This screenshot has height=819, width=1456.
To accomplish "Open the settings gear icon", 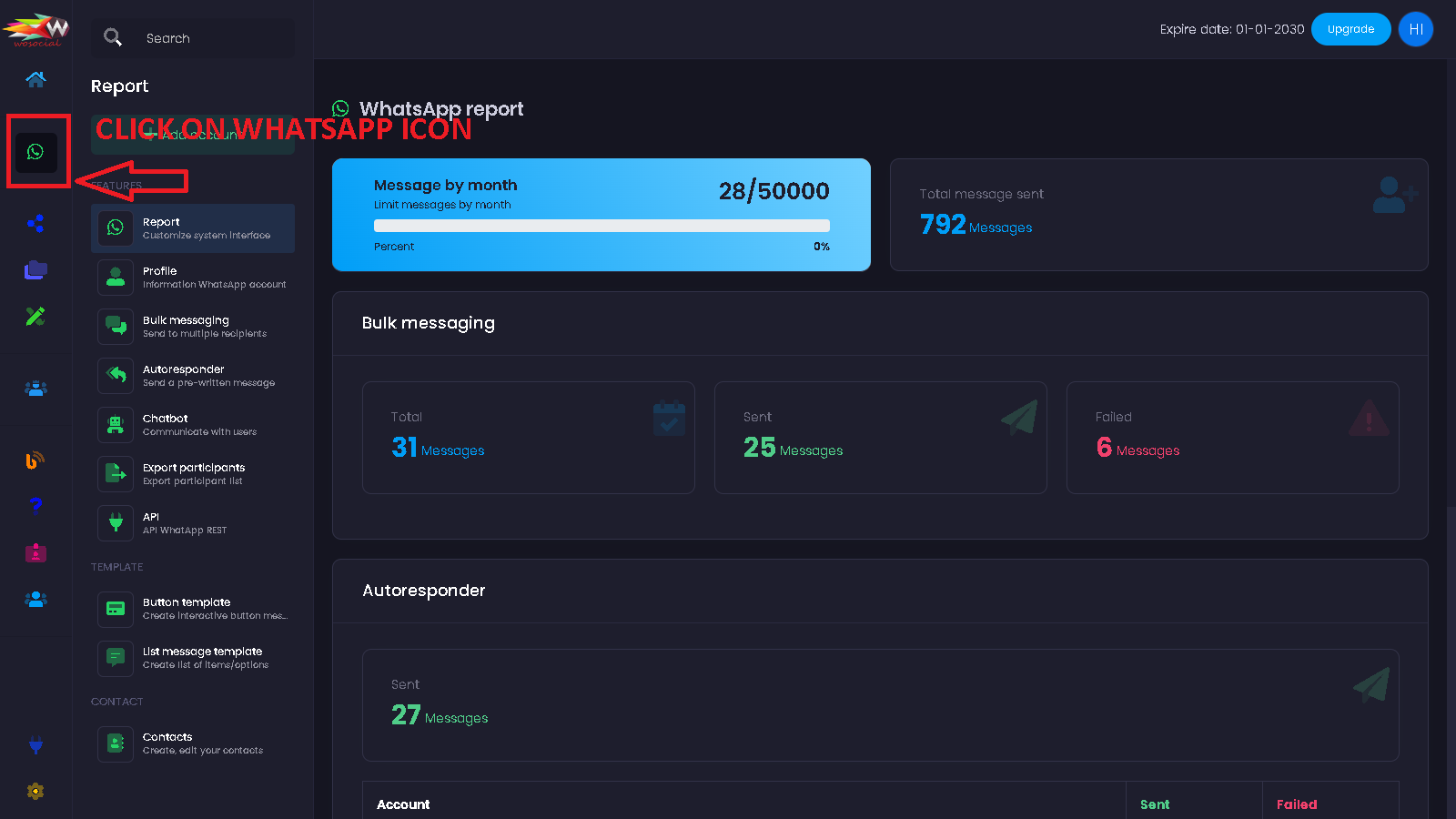I will [x=35, y=791].
